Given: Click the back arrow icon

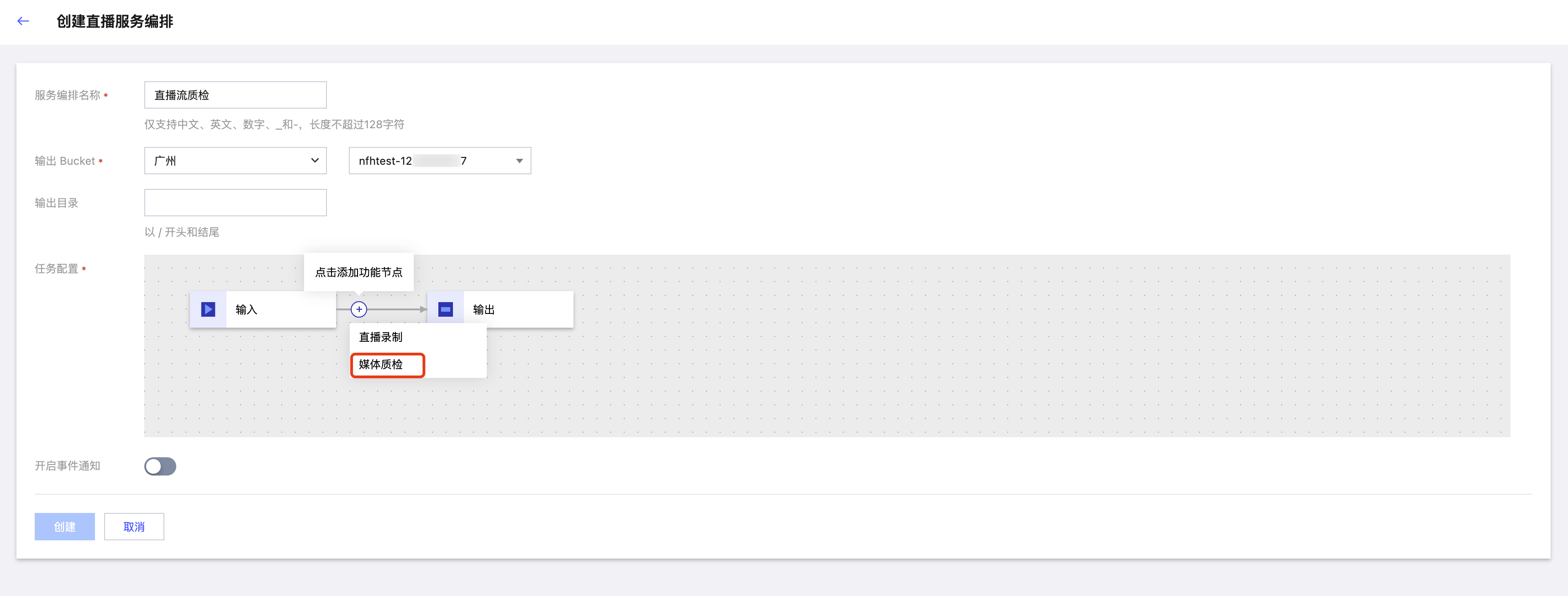Looking at the screenshot, I should point(23,21).
